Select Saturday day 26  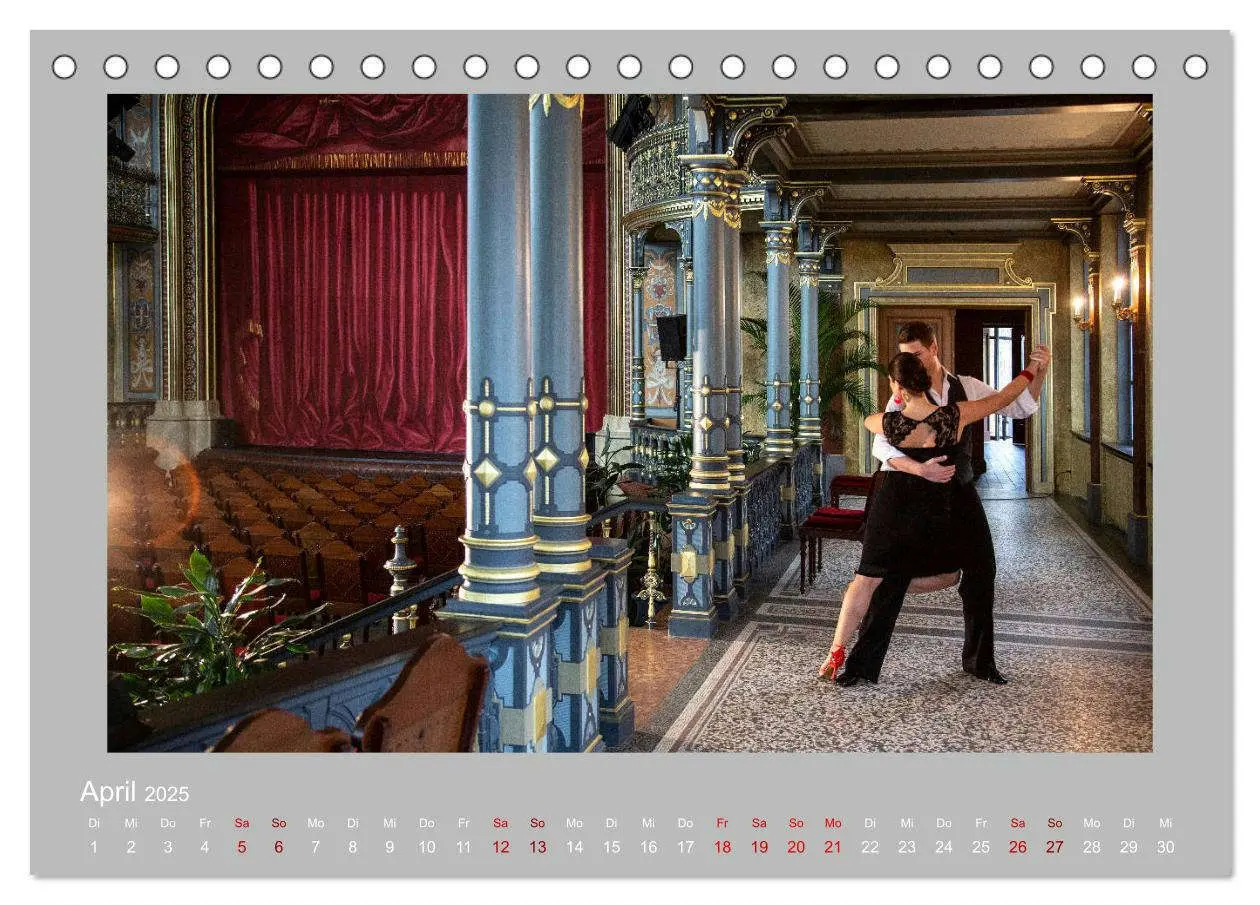(1018, 847)
